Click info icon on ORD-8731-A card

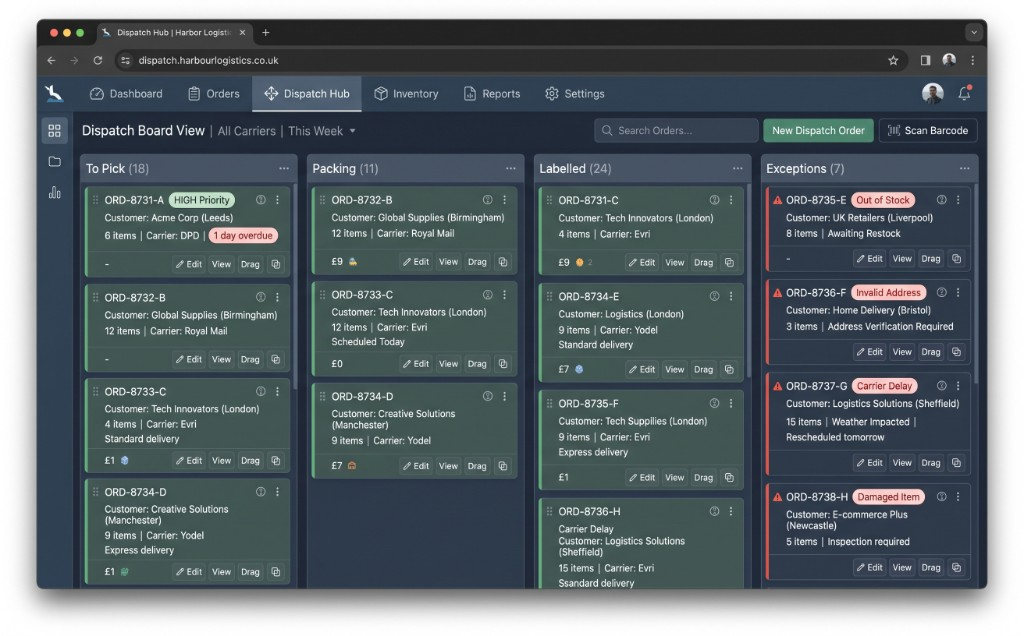261,200
